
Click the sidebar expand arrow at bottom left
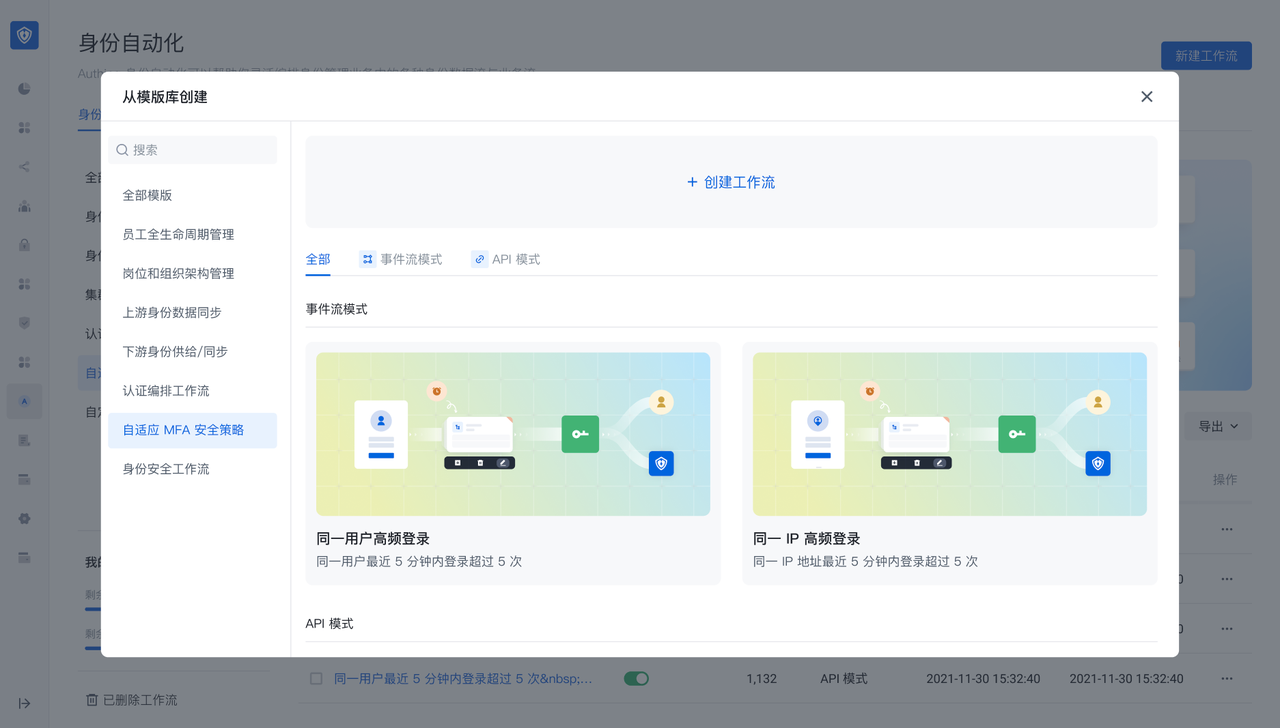pyautogui.click(x=24, y=703)
